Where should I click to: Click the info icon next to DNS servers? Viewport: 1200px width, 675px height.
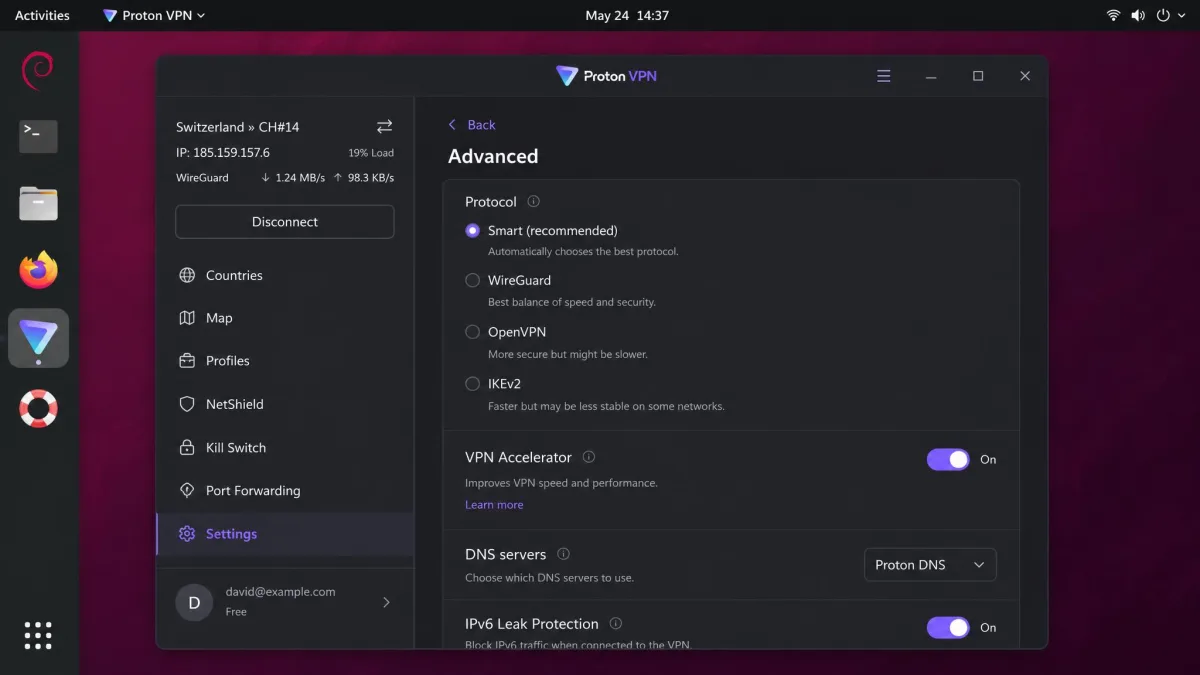coord(564,554)
